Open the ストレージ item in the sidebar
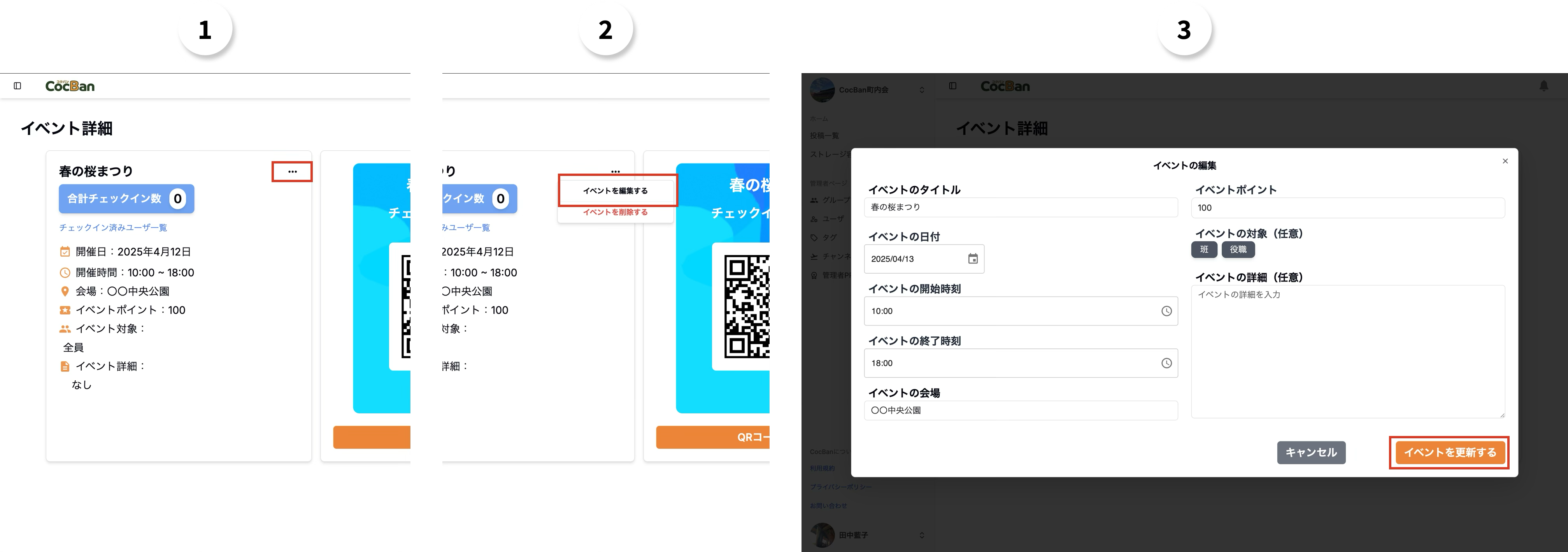 830,154
